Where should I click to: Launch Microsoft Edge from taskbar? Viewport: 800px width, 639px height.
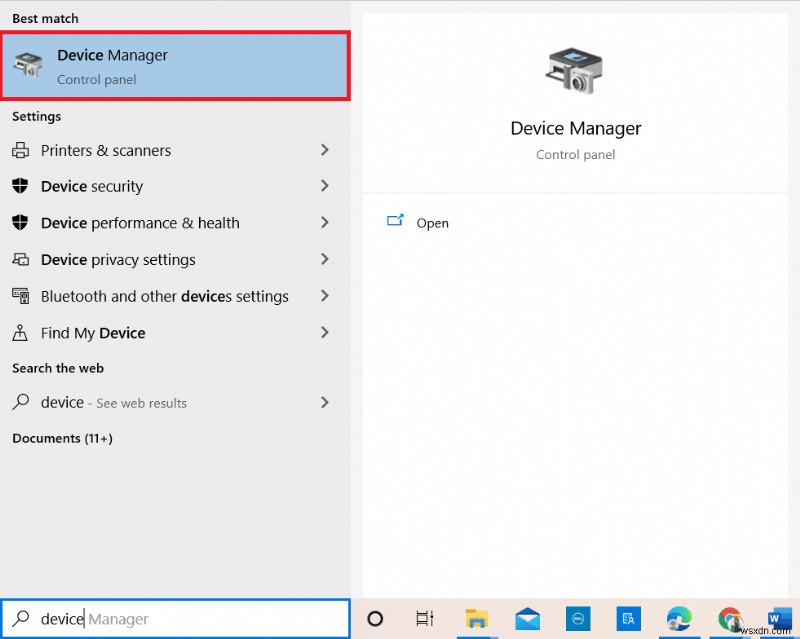[680, 619]
